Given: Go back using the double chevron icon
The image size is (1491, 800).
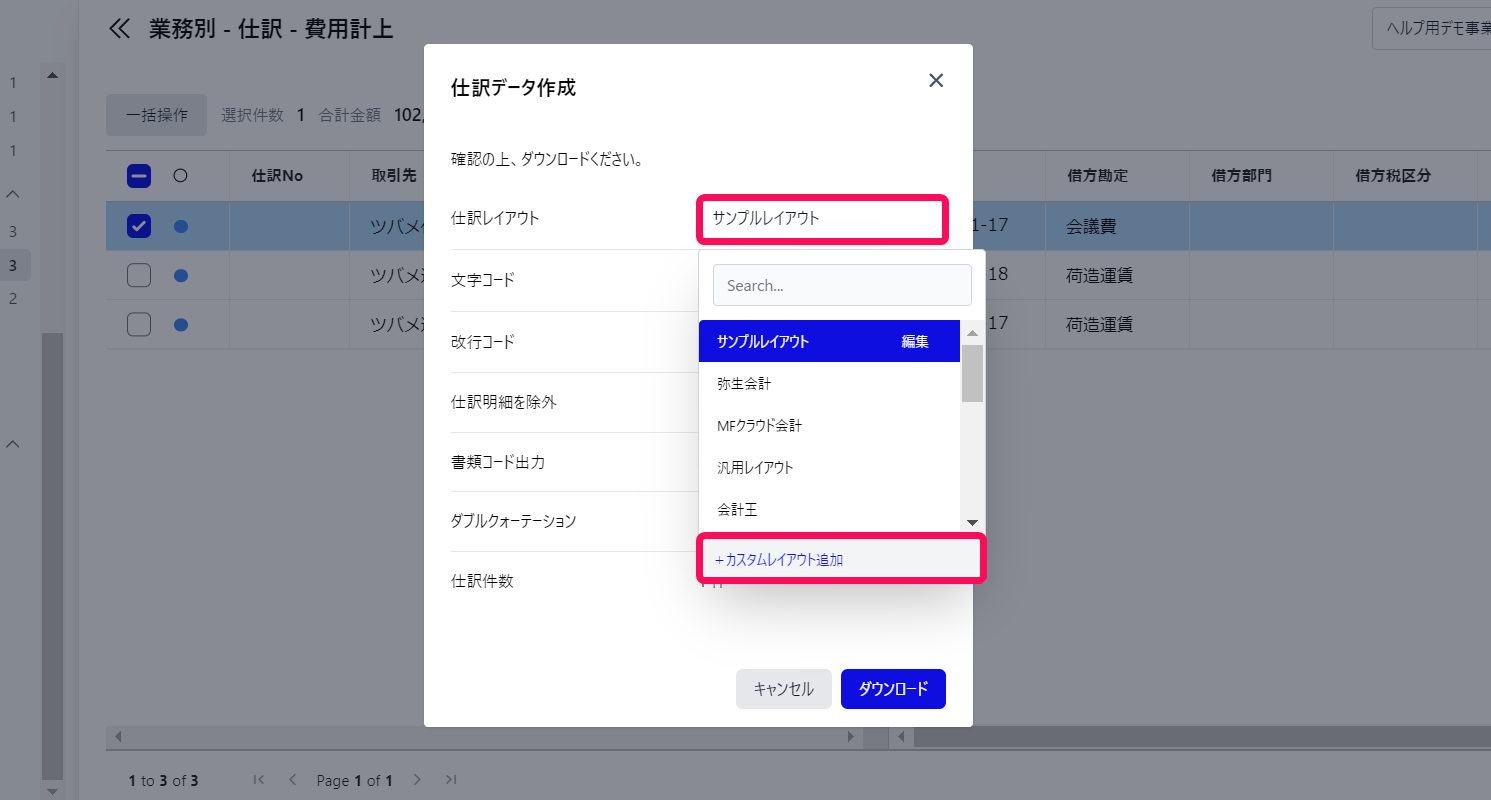Looking at the screenshot, I should point(120,29).
